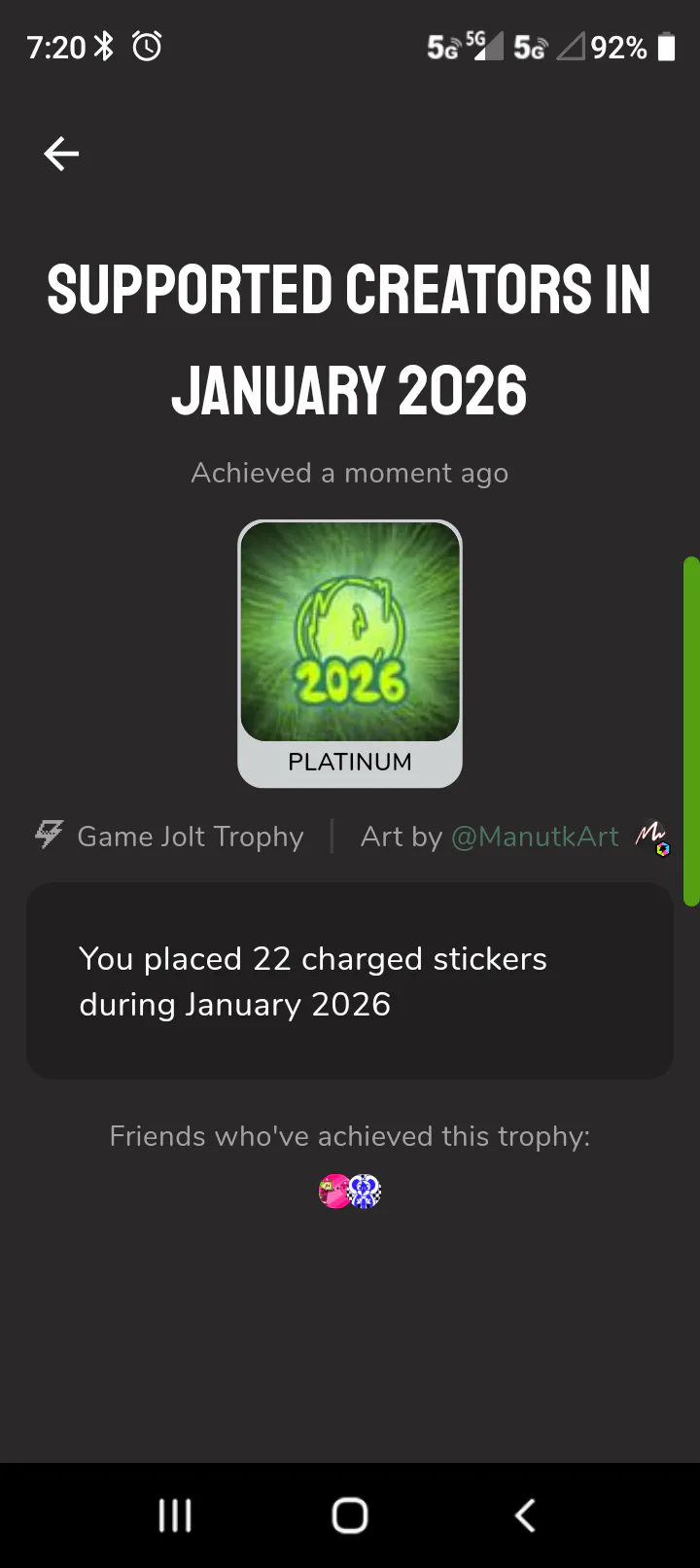This screenshot has height=1568, width=700.
Task: Open the blue checkered friend avatar
Action: pyautogui.click(x=366, y=1191)
